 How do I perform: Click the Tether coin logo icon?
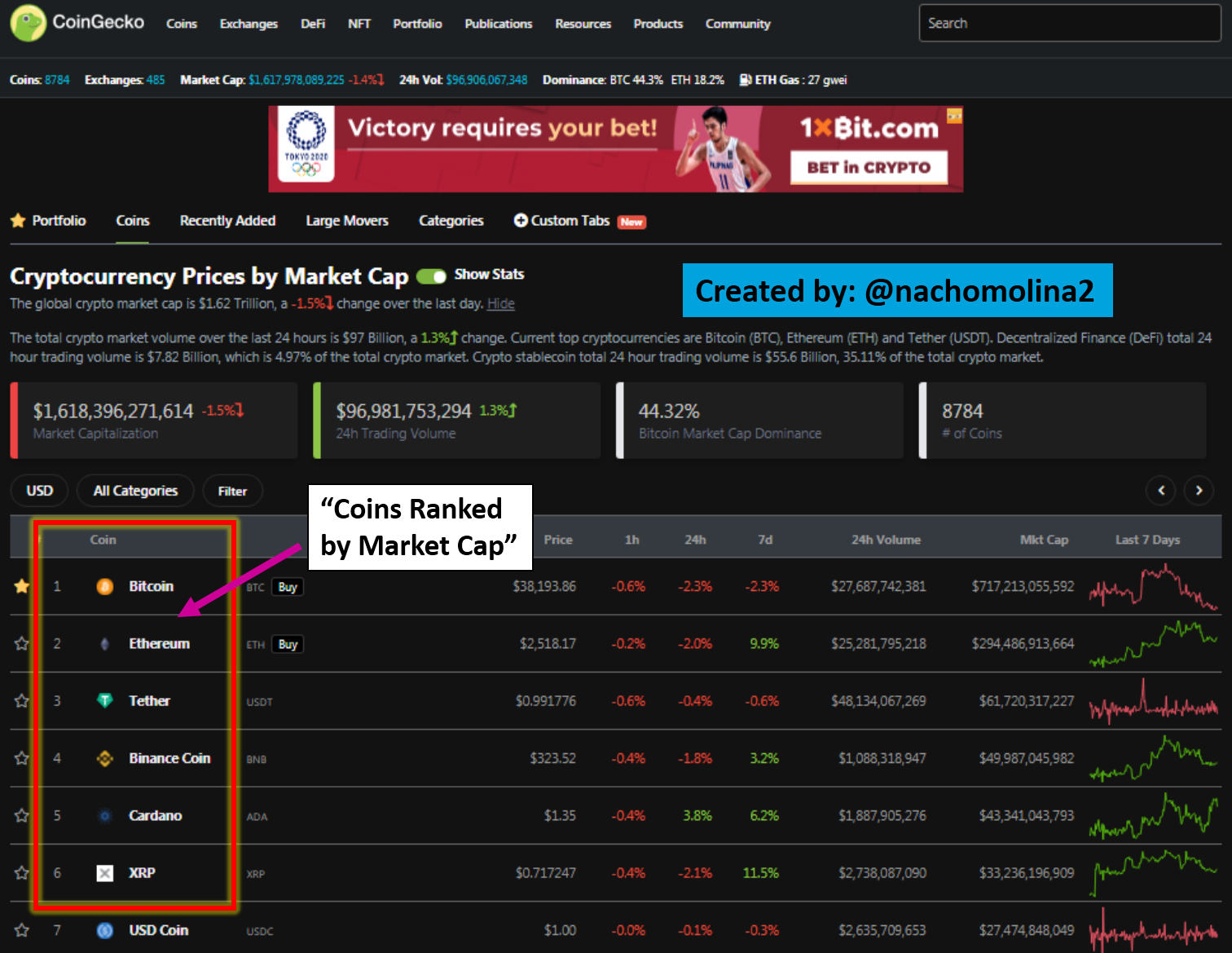pyautogui.click(x=105, y=700)
